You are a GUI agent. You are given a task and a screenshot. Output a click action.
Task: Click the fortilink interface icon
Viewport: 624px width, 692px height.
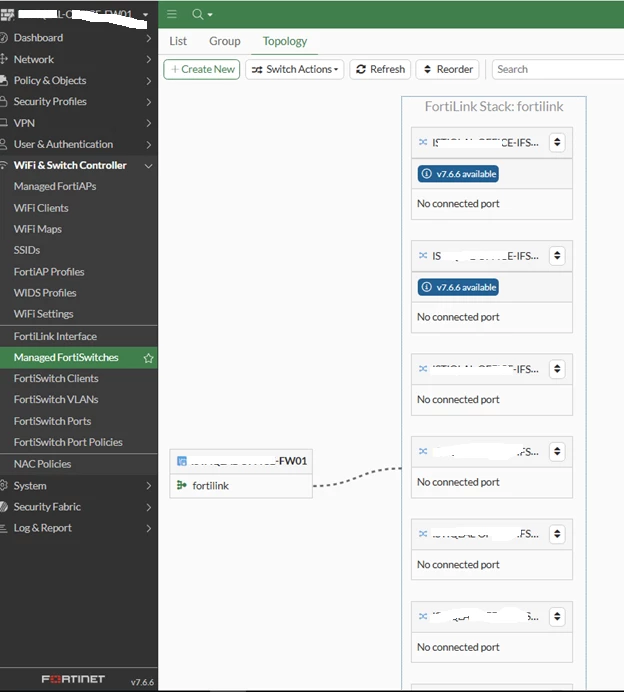pyautogui.click(x=181, y=485)
